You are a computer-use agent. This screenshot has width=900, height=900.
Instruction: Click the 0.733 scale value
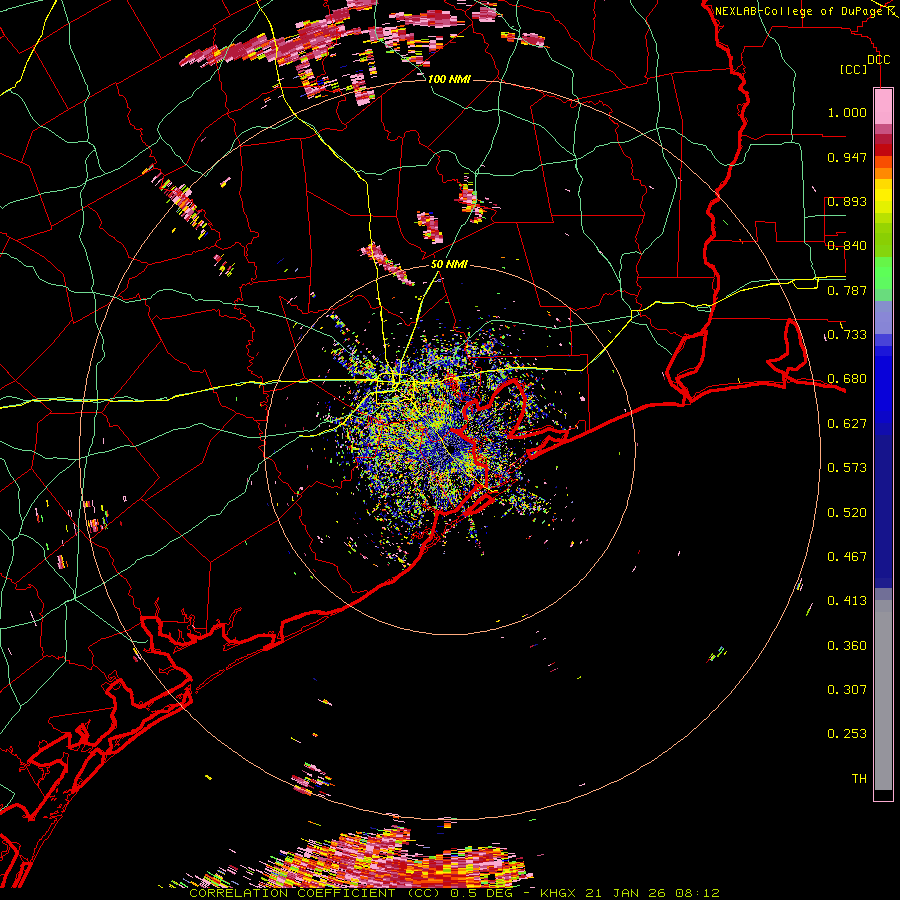coord(847,335)
